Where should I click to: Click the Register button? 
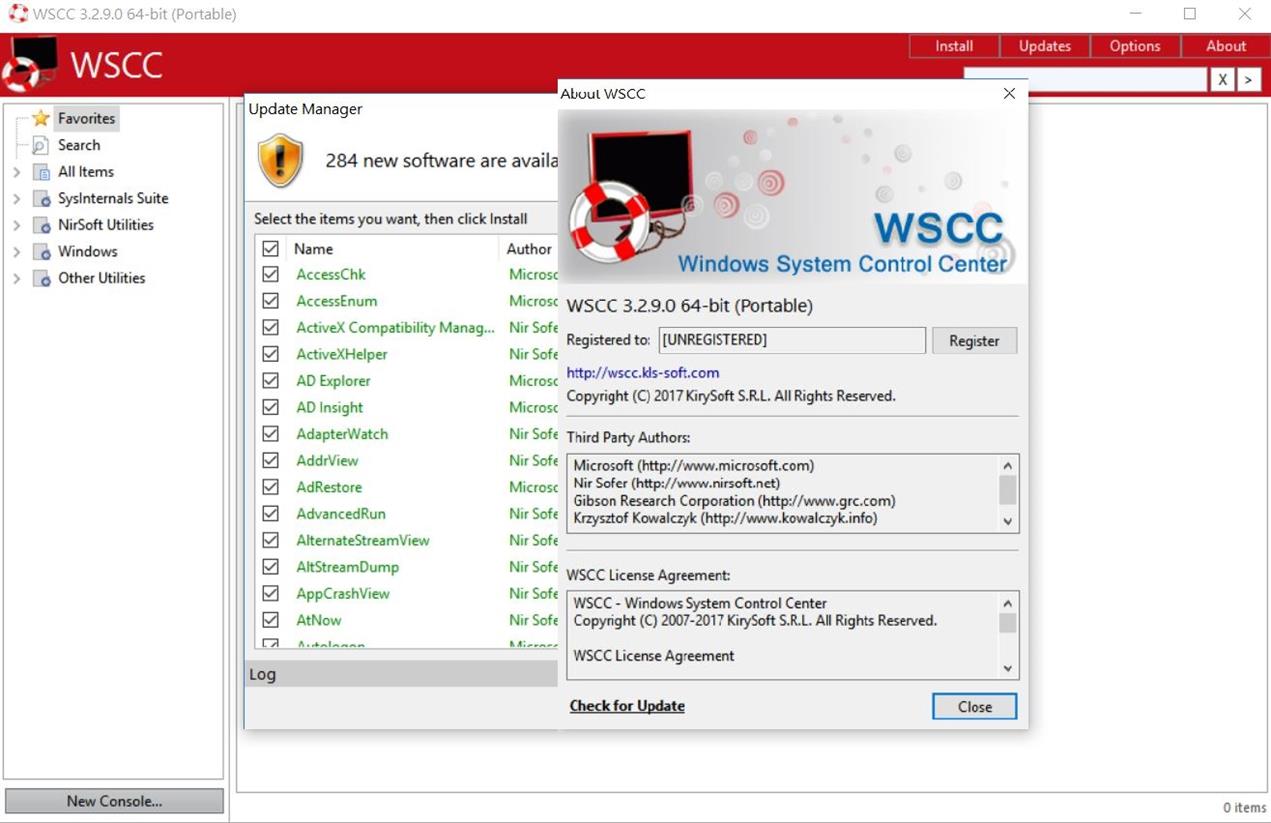click(x=974, y=341)
